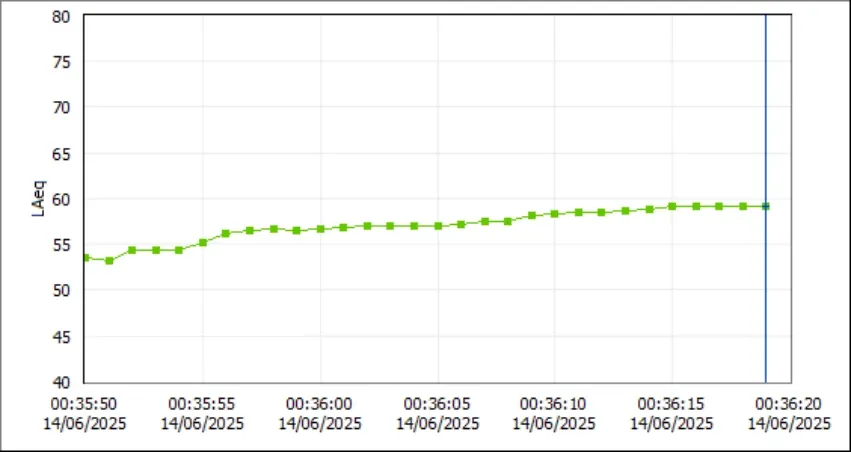
Task: Click the 70 label on the y-axis
Action: click(61, 107)
